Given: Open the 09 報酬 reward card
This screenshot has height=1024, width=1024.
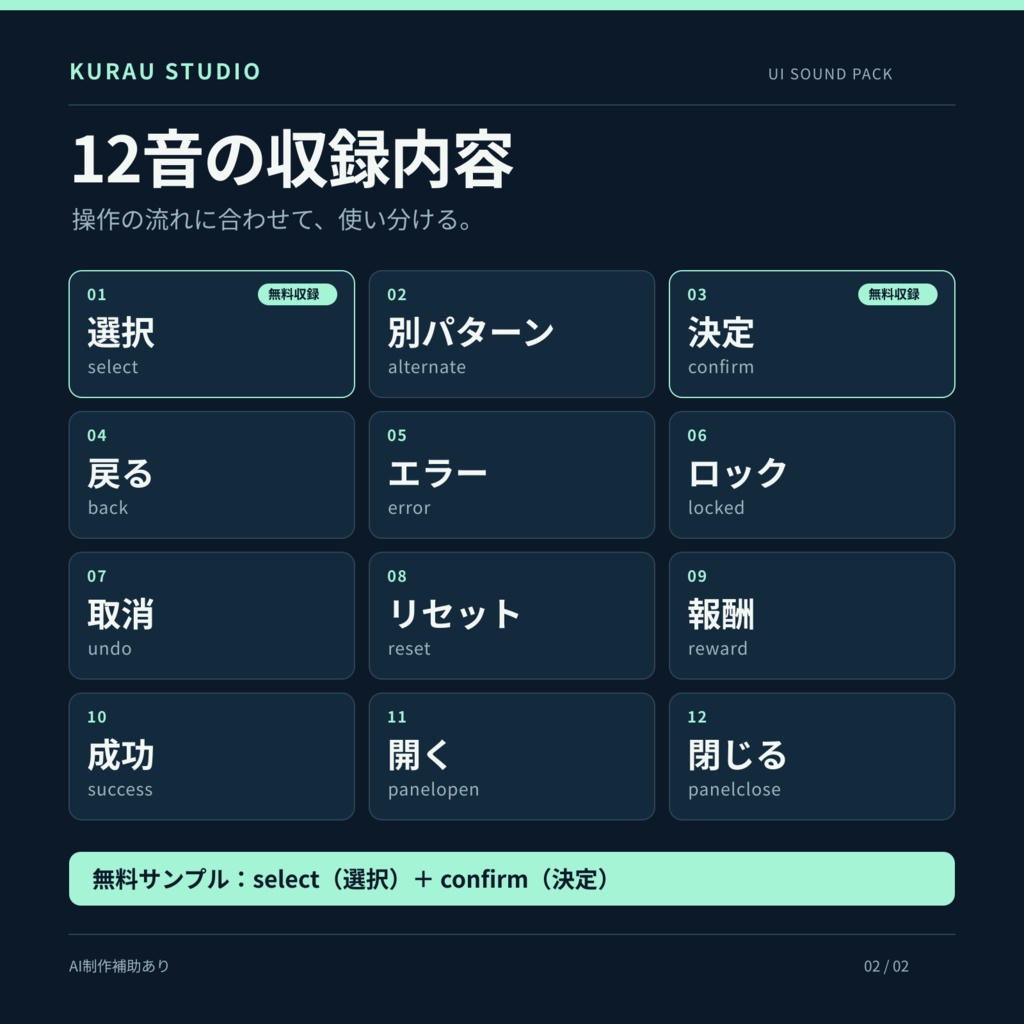Looking at the screenshot, I should tap(812, 616).
